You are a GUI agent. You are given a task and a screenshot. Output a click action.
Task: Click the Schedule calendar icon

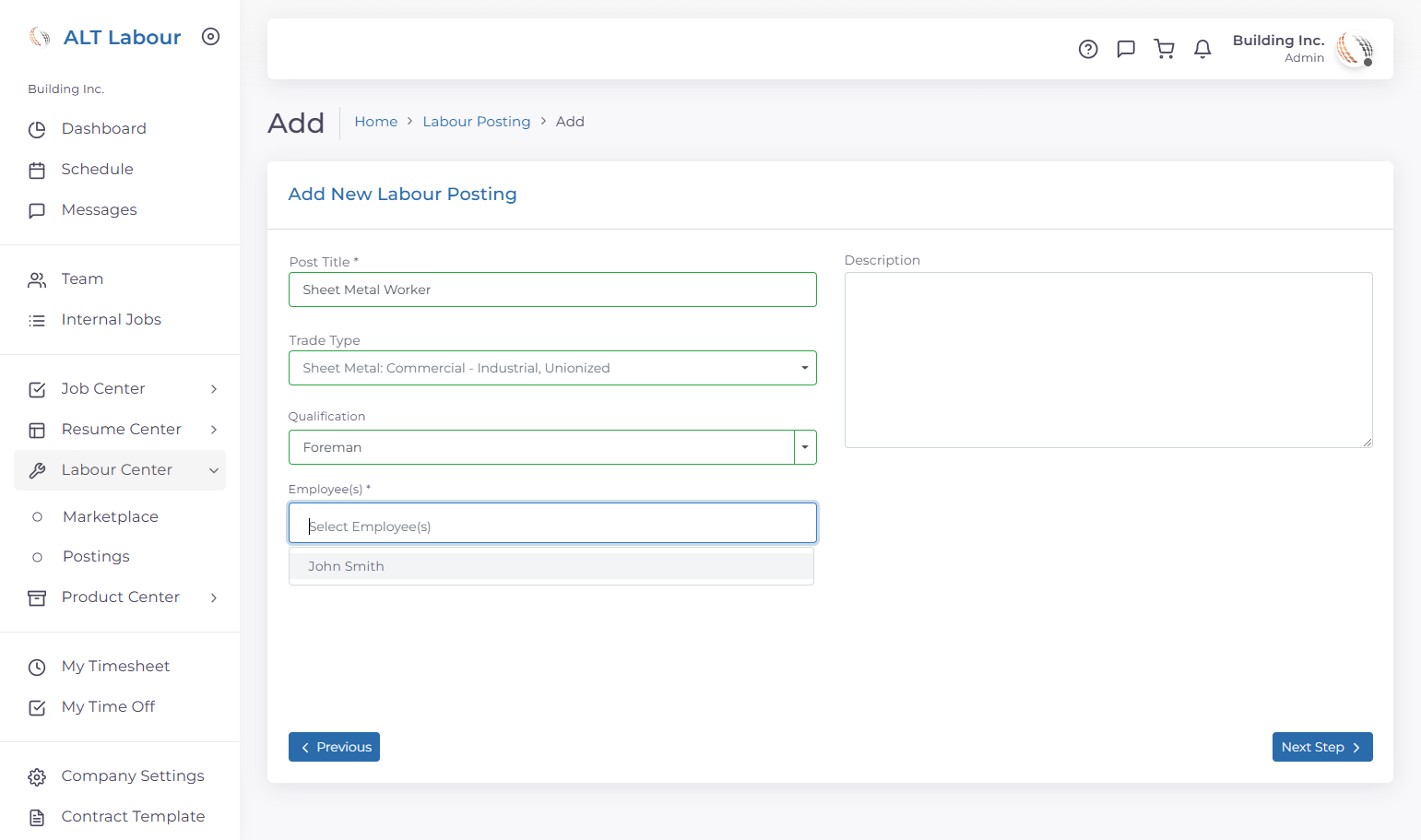(37, 171)
